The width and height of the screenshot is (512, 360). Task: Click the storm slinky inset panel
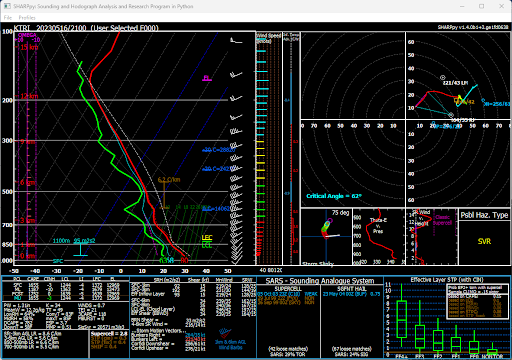point(326,237)
